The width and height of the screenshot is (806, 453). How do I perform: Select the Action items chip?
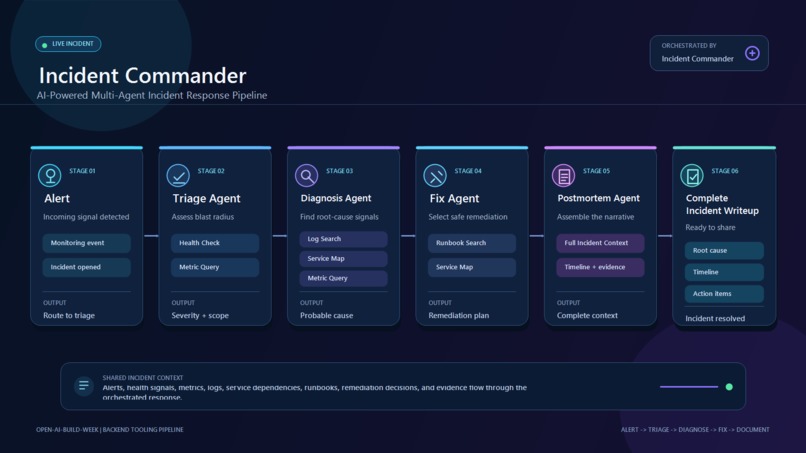(724, 294)
